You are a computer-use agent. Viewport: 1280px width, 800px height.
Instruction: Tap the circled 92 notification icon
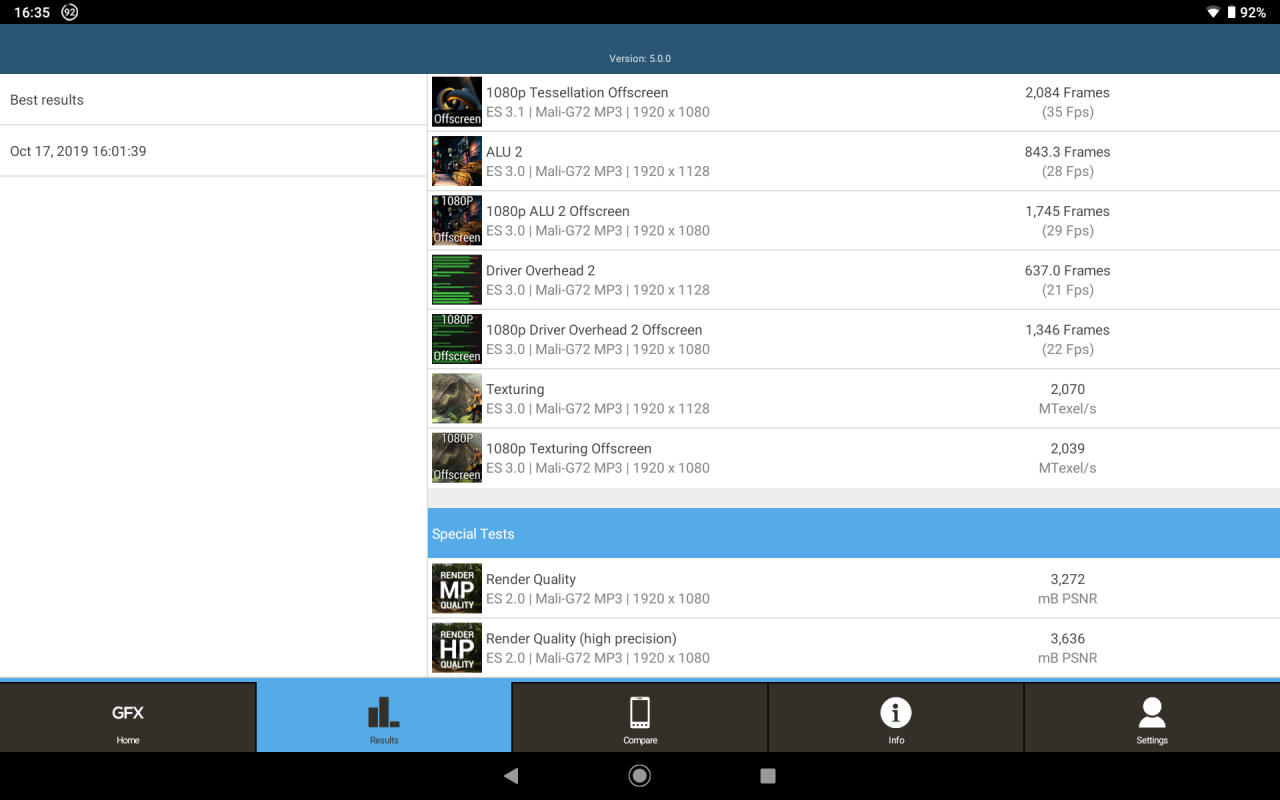pos(69,12)
